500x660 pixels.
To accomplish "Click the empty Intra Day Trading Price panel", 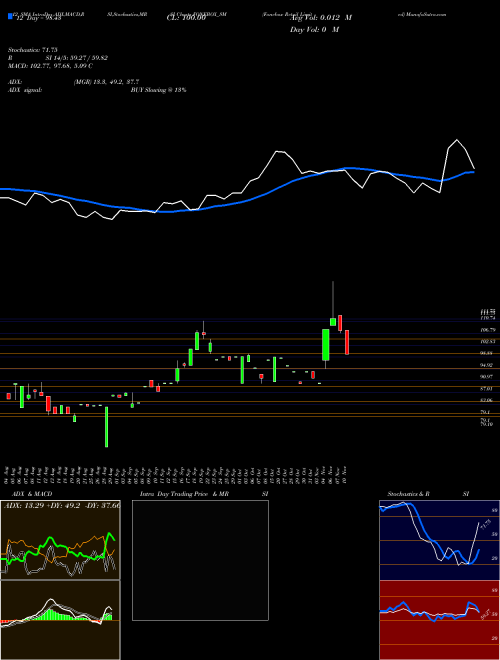I will click(x=200, y=560).
